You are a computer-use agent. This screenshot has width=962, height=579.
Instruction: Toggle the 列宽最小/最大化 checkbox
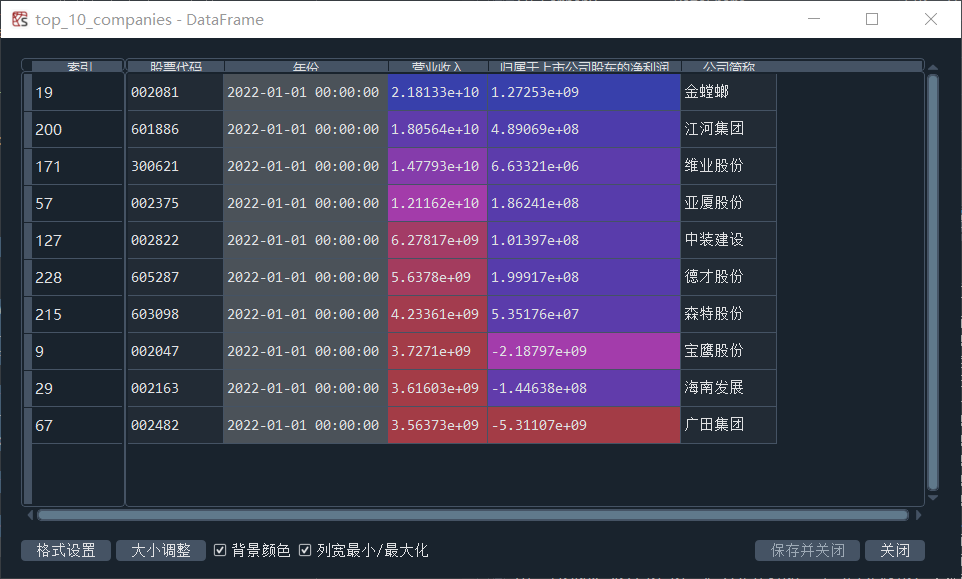305,550
